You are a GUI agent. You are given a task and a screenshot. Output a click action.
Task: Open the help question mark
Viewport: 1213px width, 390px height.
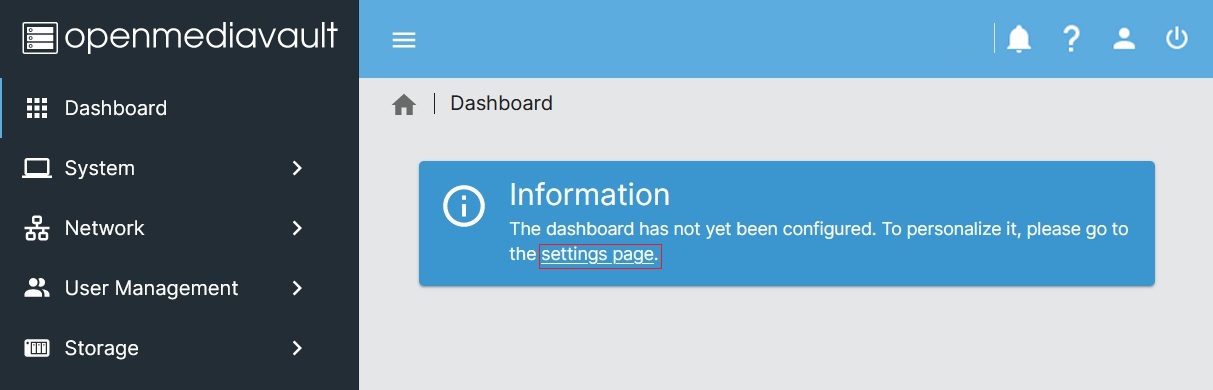(1072, 39)
